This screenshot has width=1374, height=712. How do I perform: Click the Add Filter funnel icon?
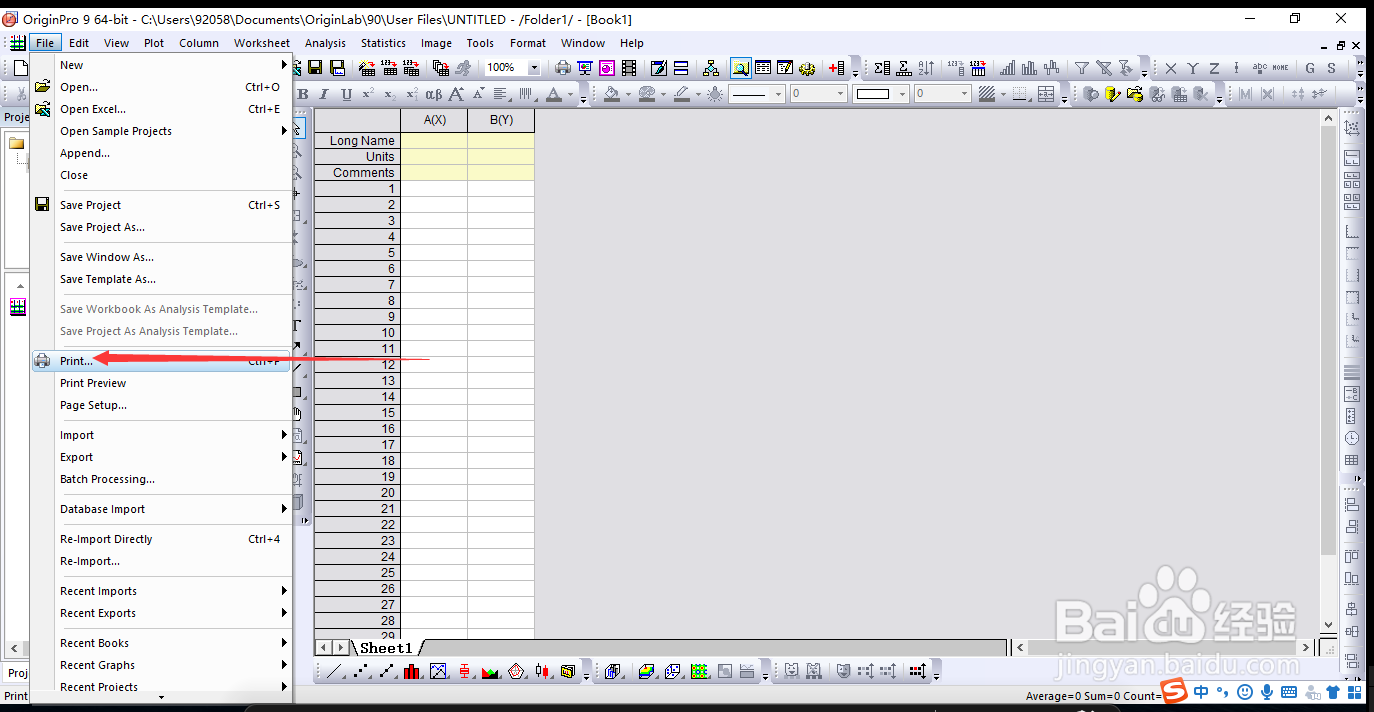point(1082,68)
